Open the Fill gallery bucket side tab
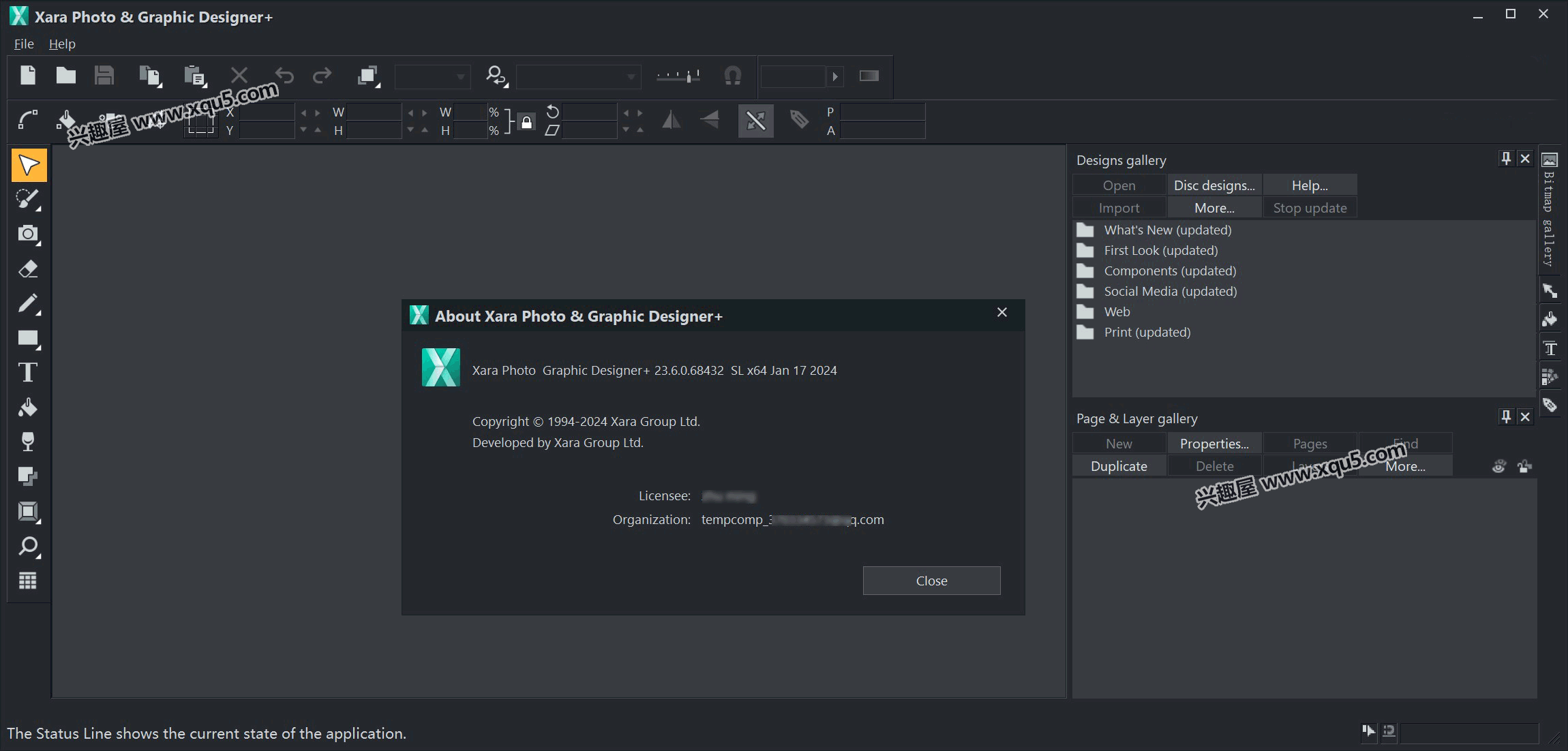1568x751 pixels. click(x=1550, y=320)
